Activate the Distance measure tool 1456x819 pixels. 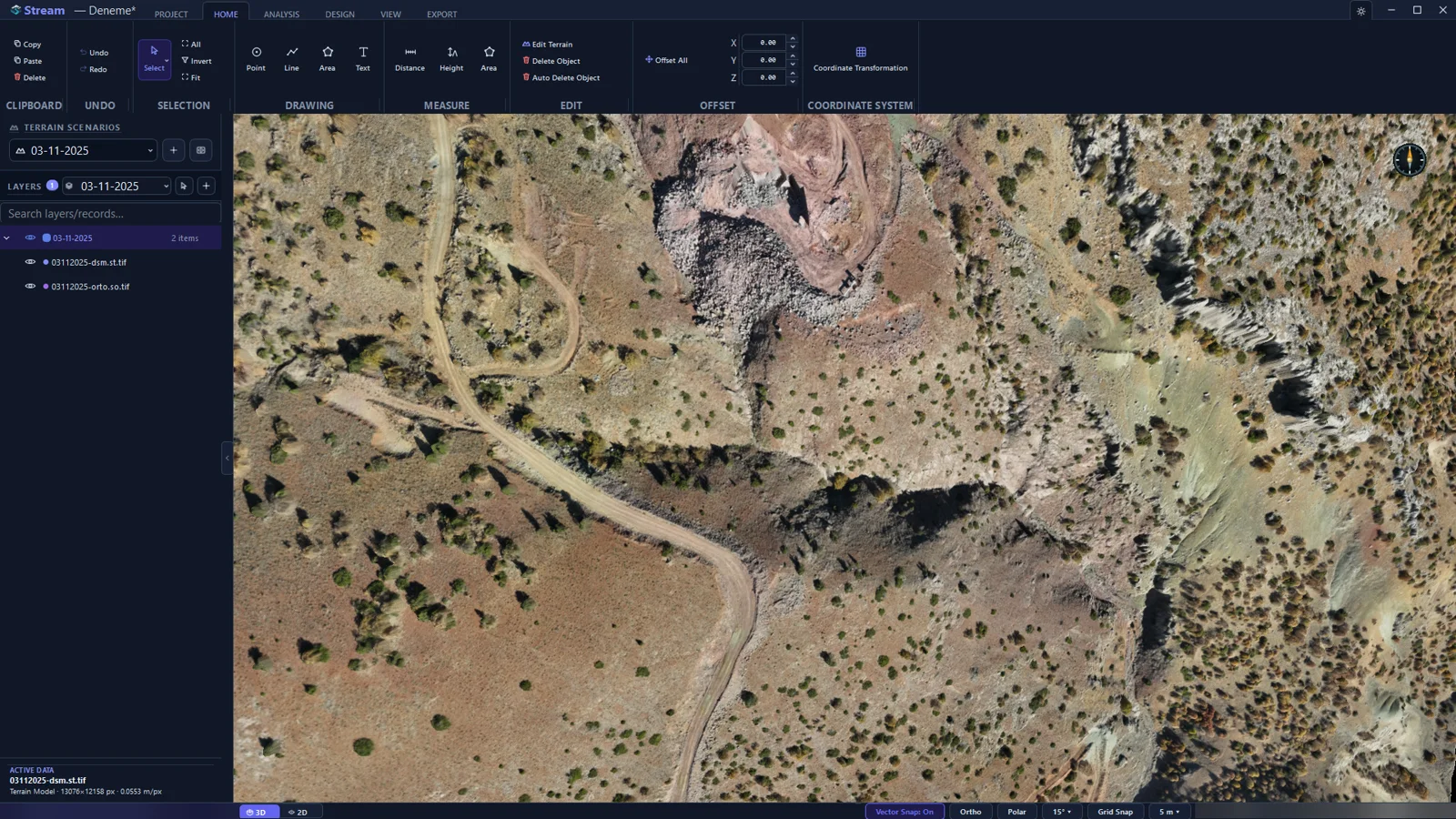pyautogui.click(x=409, y=59)
